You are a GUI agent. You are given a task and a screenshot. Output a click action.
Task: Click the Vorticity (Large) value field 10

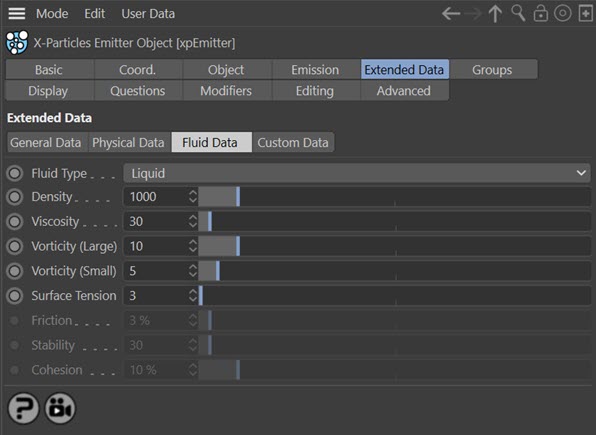point(156,246)
